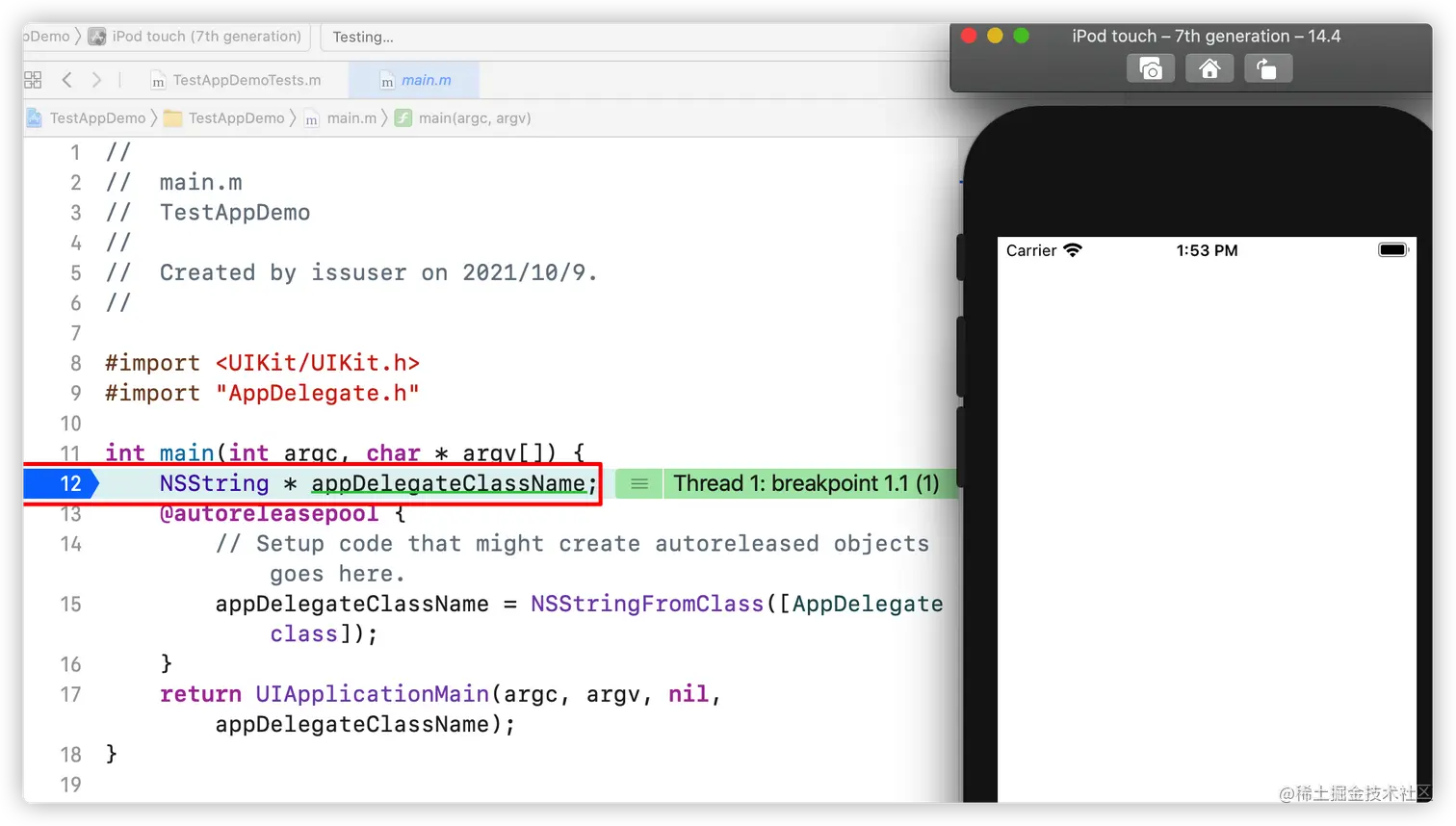Open the related items grid menu
The image size is (1456, 826).
tap(33, 80)
